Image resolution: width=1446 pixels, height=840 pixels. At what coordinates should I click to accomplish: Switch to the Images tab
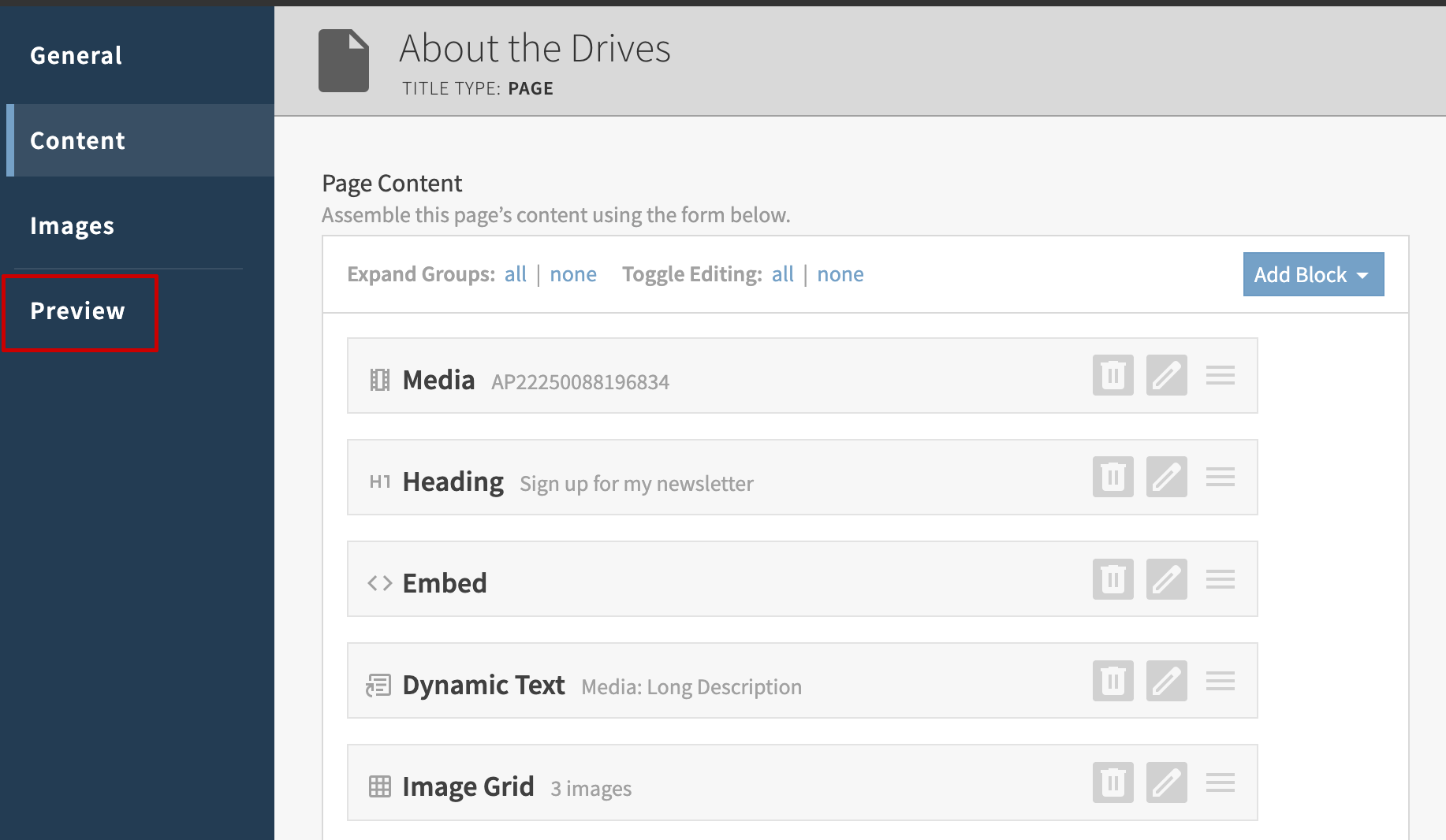(x=73, y=225)
